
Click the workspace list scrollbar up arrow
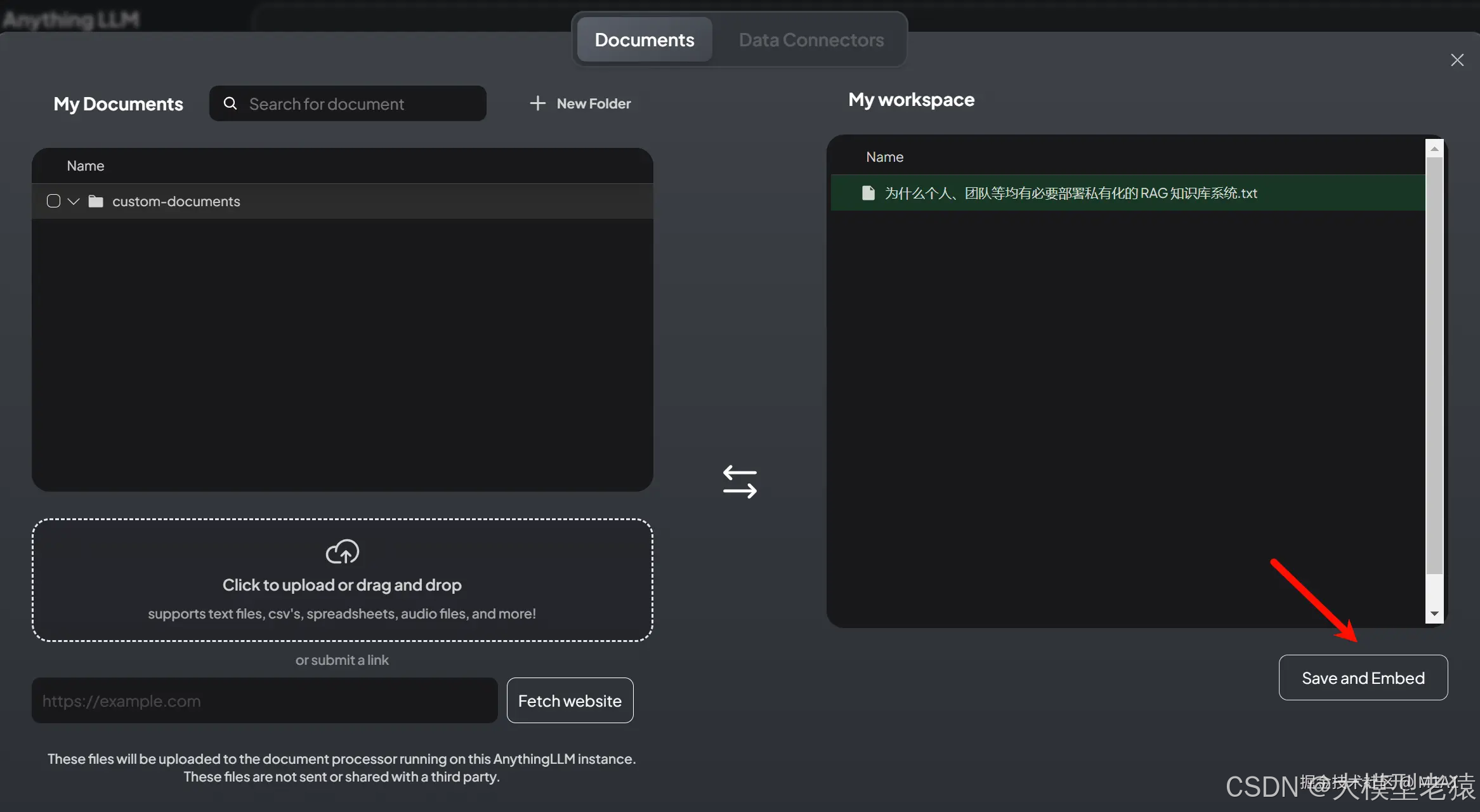(x=1434, y=148)
